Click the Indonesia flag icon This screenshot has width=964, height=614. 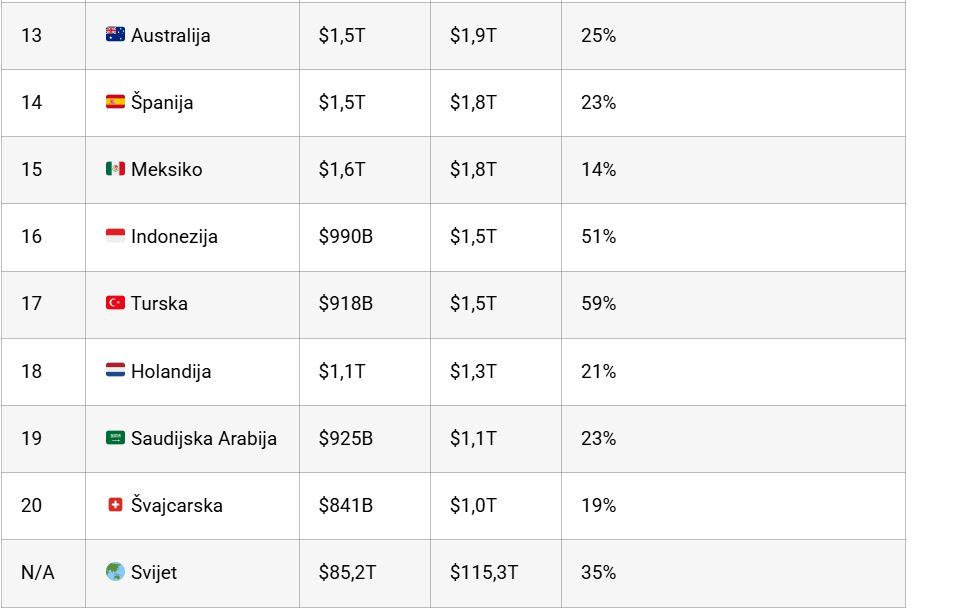tap(115, 236)
